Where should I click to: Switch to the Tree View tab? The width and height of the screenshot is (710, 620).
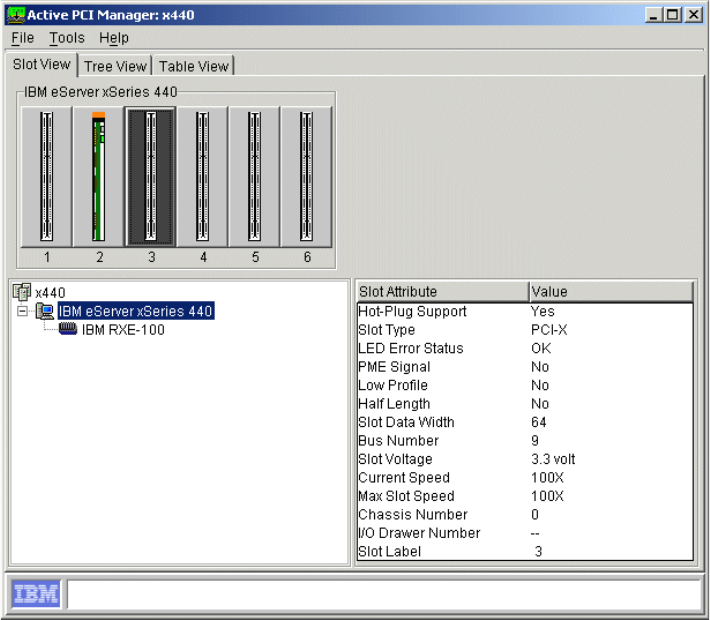pyautogui.click(x=115, y=67)
